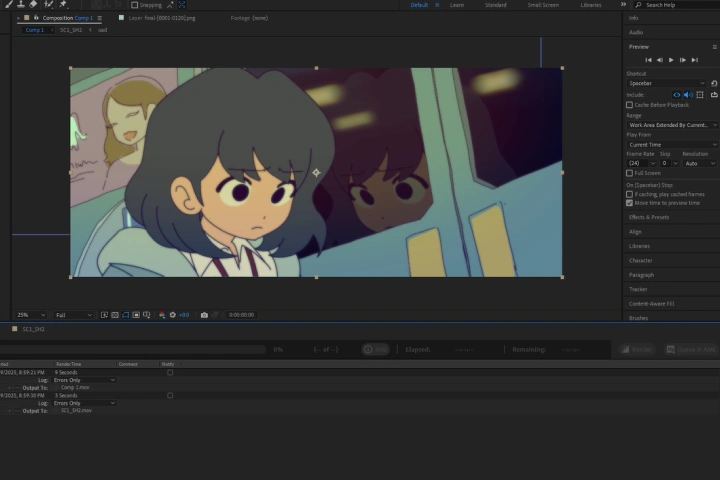Select the Brush tool

[8, 4]
